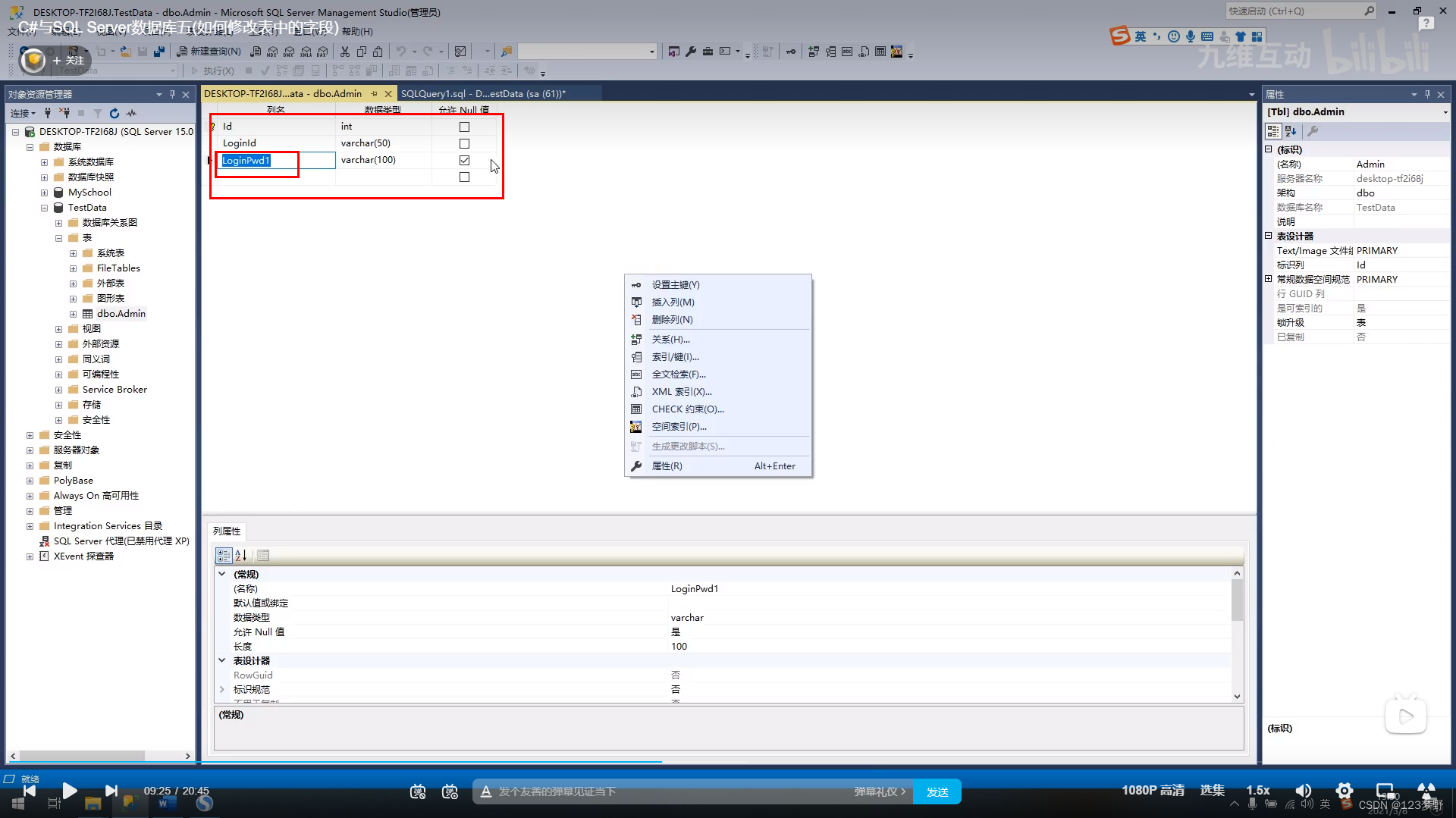Image resolution: width=1456 pixels, height=818 pixels.
Task: Click Connect Object Explorer plug icon
Action: coord(48,113)
